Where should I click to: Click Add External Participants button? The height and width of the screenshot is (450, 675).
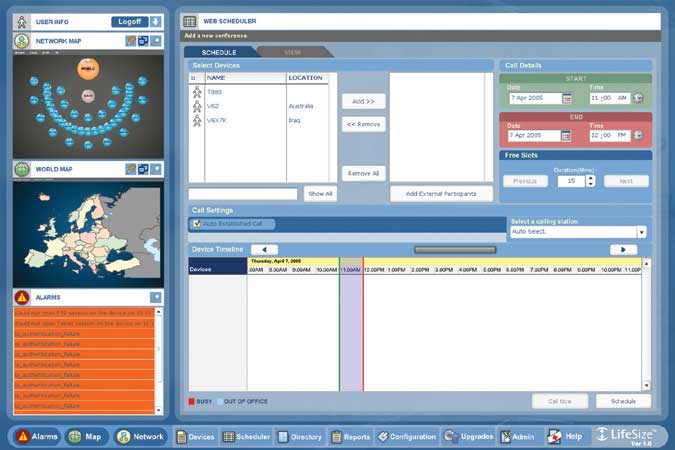point(440,193)
